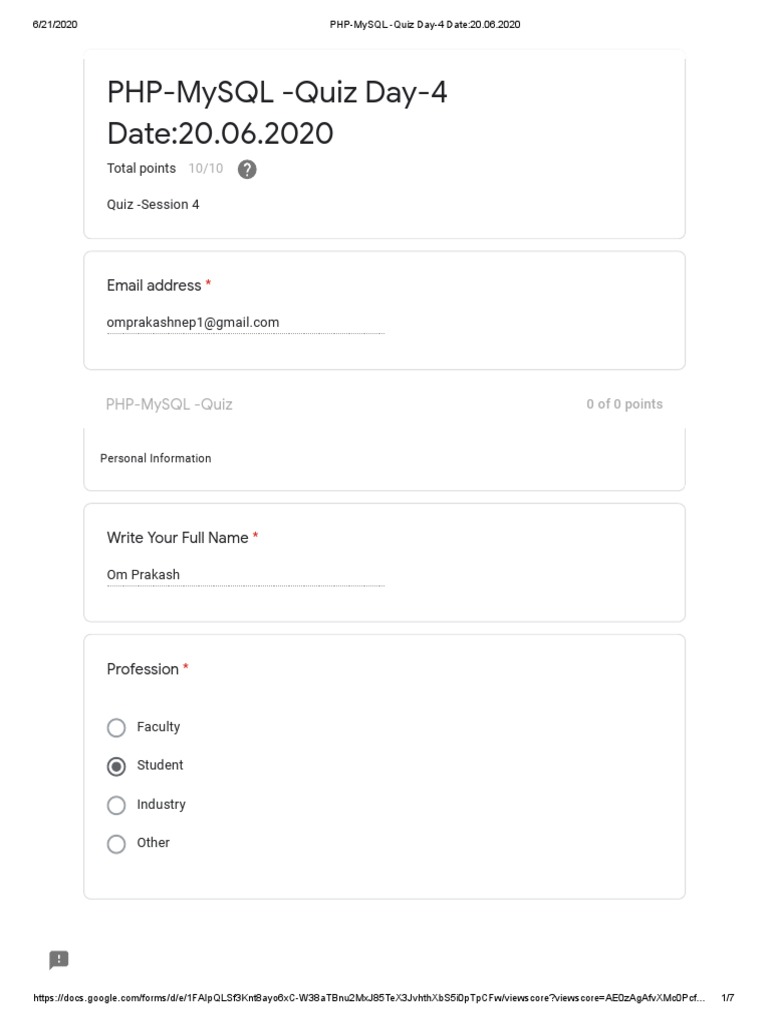Click the 10/10 total points score
Image resolution: width=768 pixels, height=1024 pixels.
[206, 168]
